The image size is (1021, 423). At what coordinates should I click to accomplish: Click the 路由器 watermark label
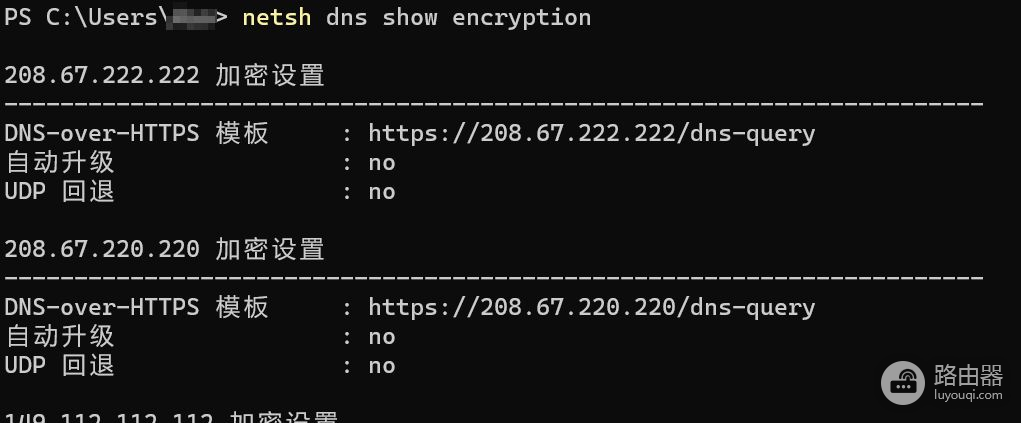(967, 375)
